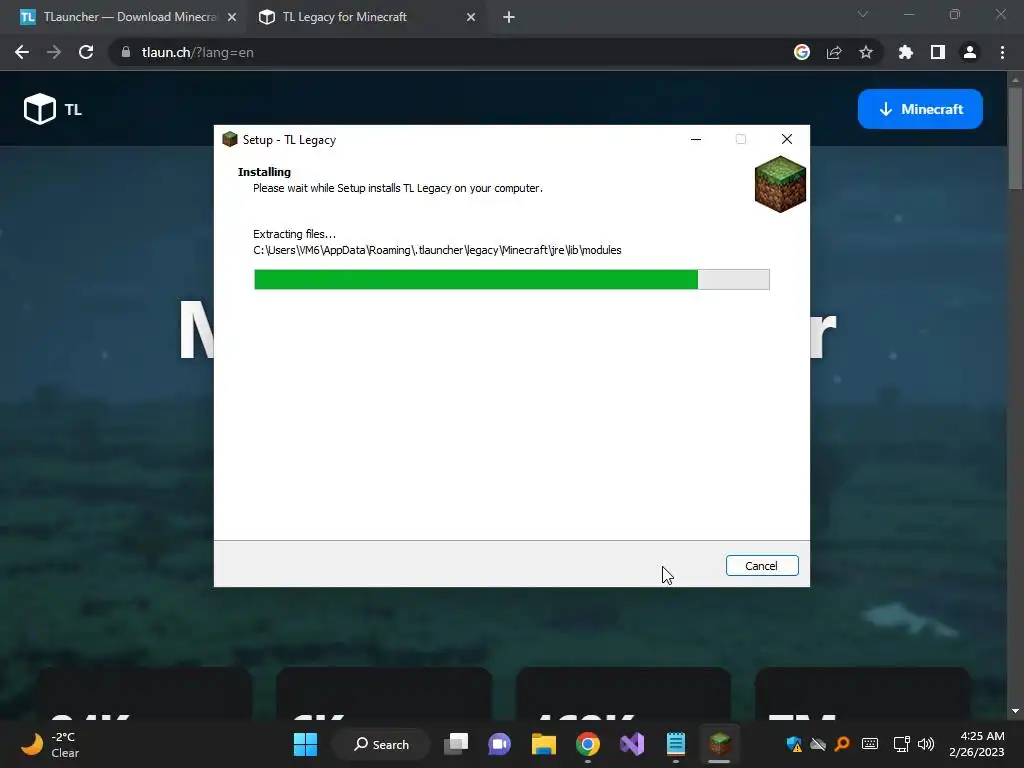This screenshot has height=768, width=1024.
Task: Open Google Chrome from the taskbar
Action: click(588, 744)
